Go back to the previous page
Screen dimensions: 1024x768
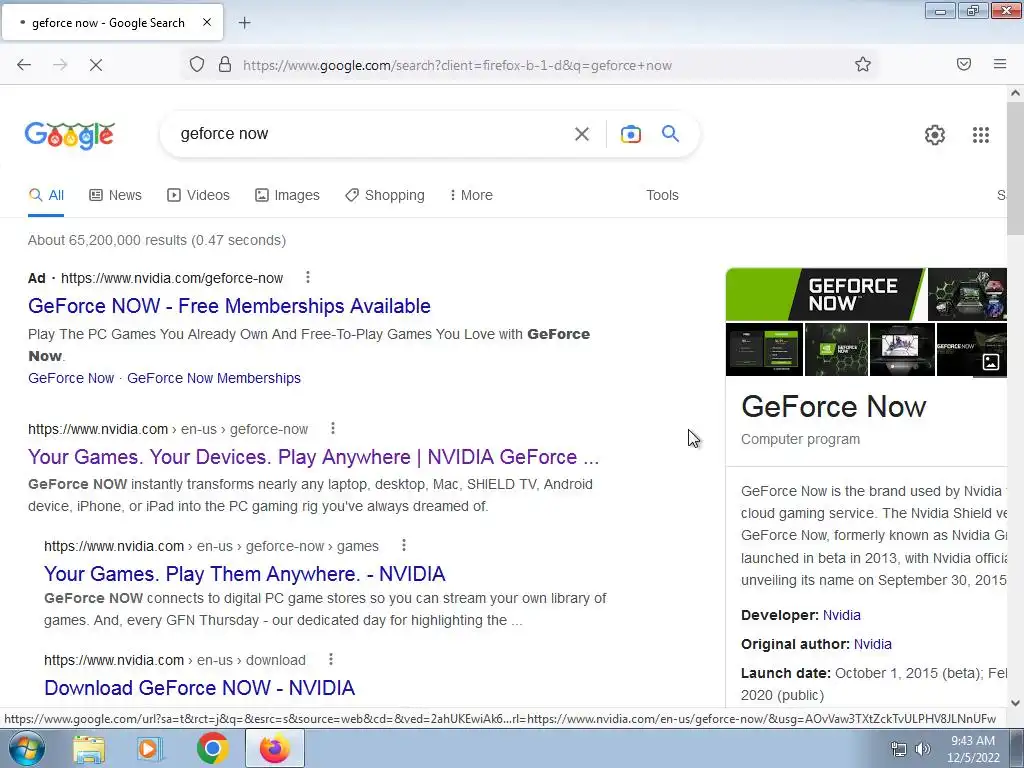click(24, 65)
